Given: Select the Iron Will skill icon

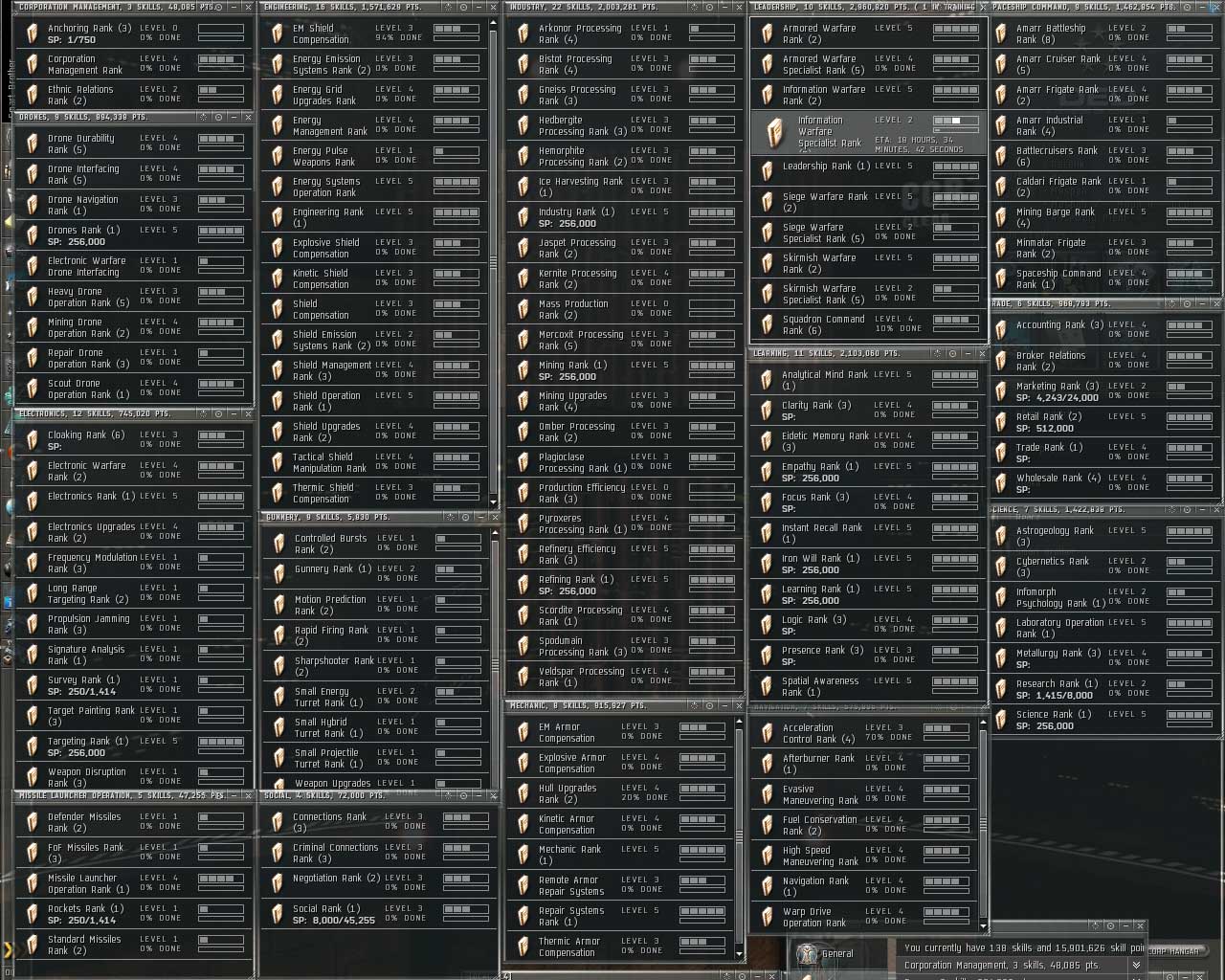Looking at the screenshot, I should point(766,565).
